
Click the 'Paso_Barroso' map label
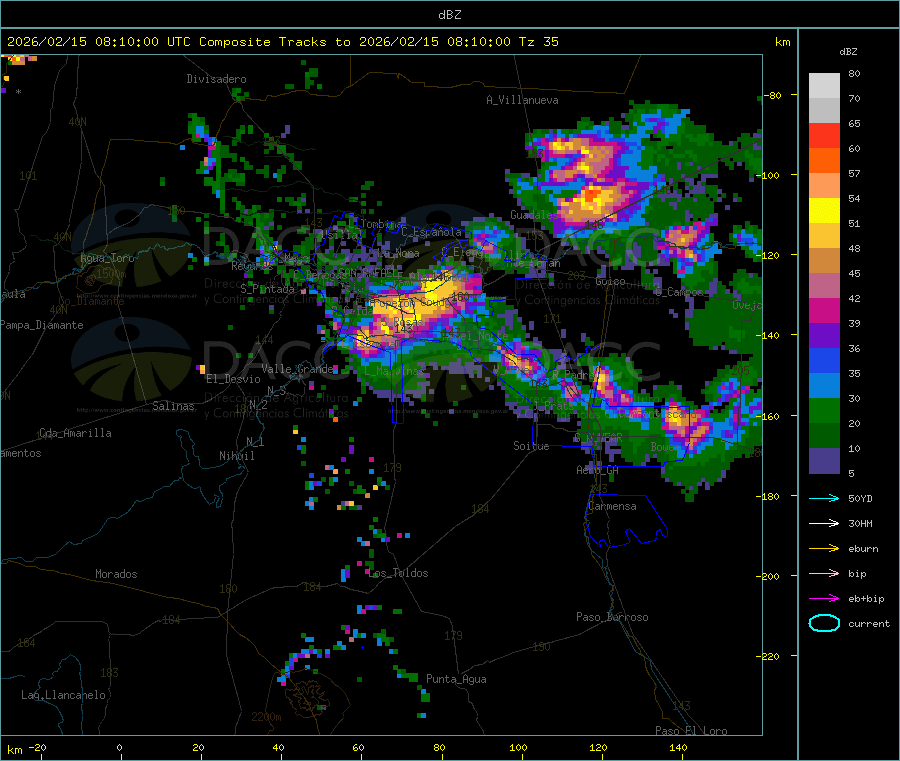612,617
